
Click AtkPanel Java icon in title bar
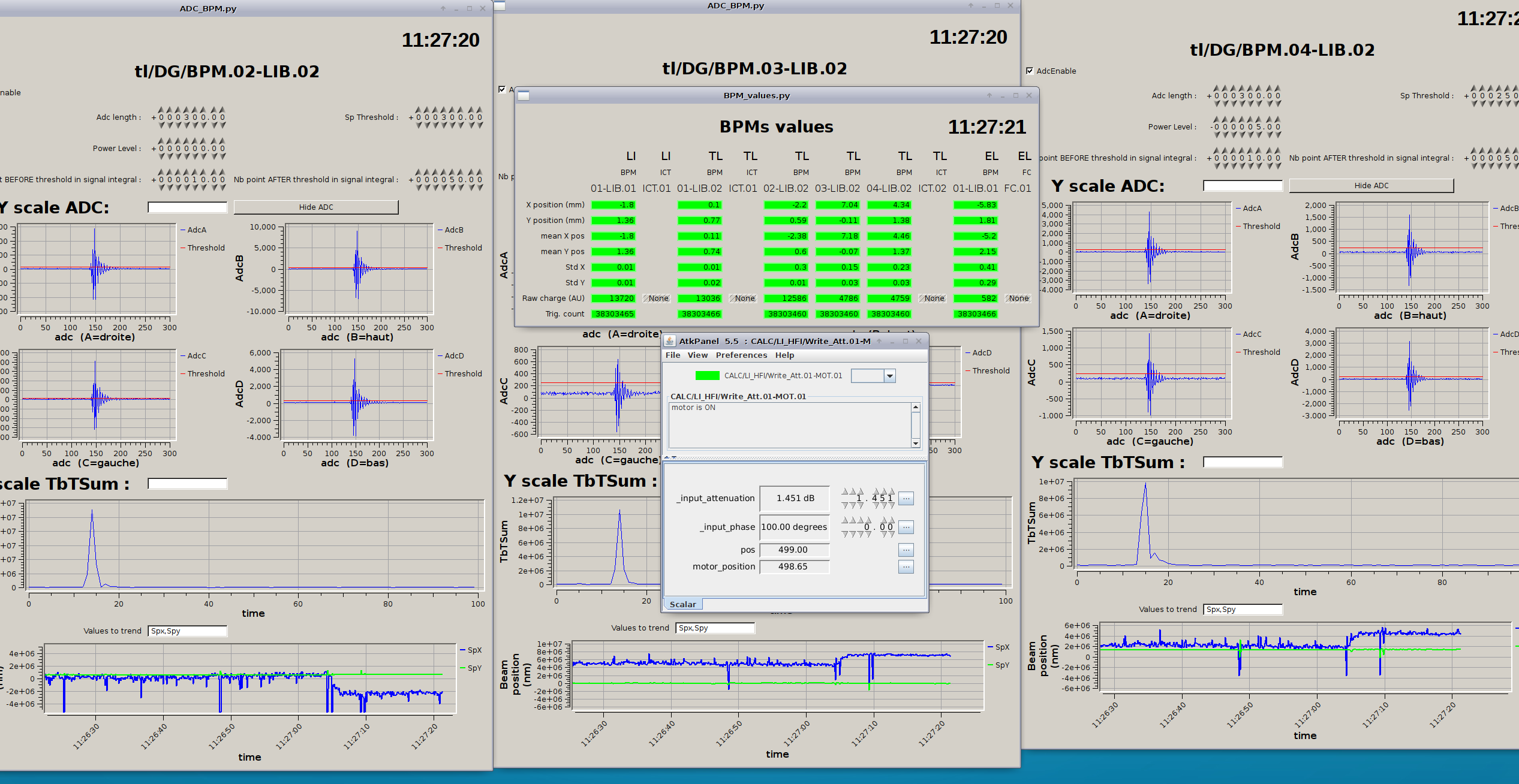tap(669, 341)
